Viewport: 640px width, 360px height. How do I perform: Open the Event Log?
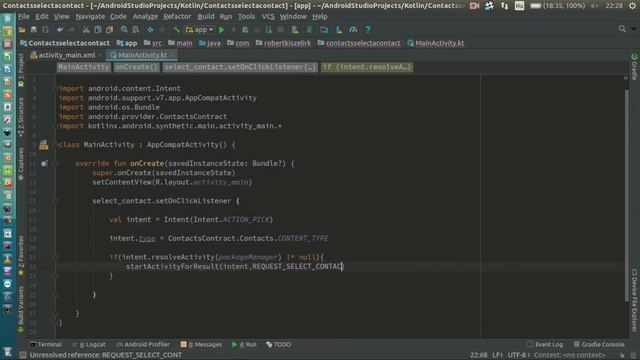coord(545,344)
